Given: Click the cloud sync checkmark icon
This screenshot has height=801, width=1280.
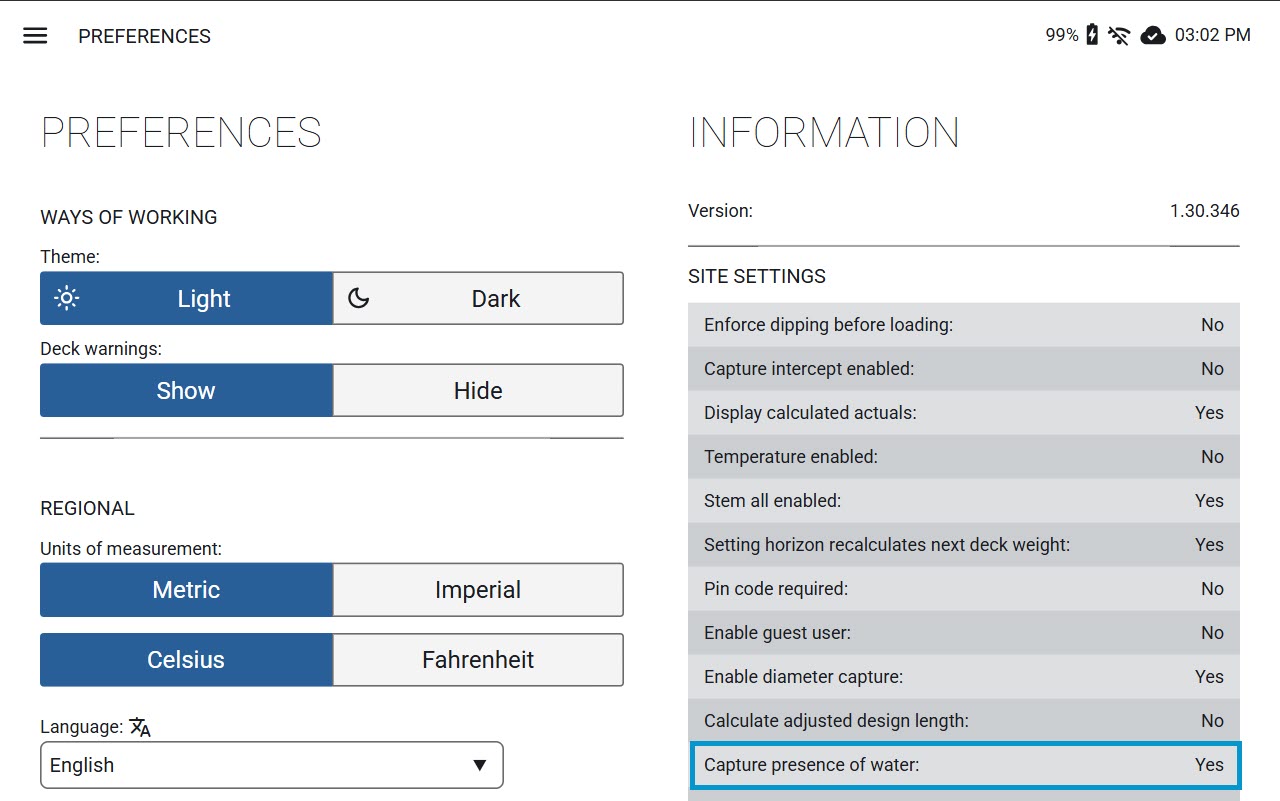Looking at the screenshot, I should click(x=1153, y=36).
